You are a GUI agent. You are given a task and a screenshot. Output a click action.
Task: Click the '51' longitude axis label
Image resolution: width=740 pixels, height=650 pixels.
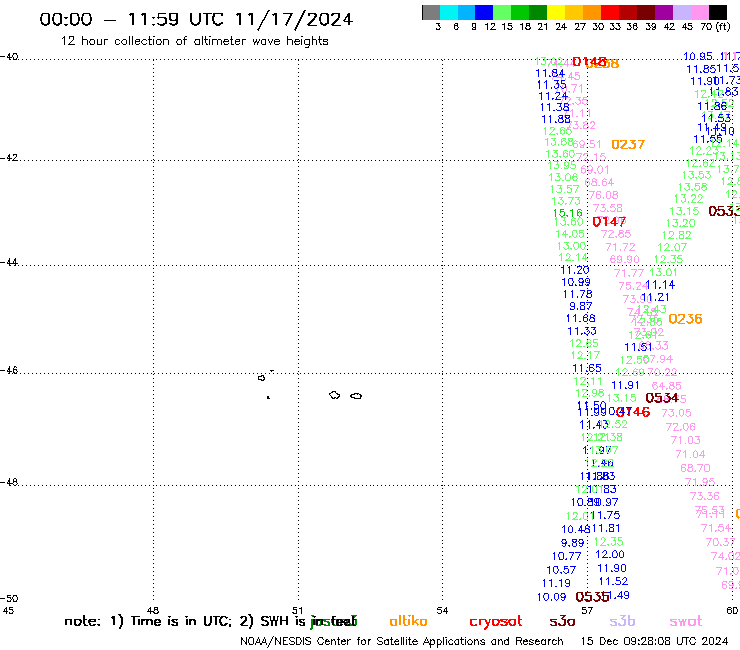297,611
